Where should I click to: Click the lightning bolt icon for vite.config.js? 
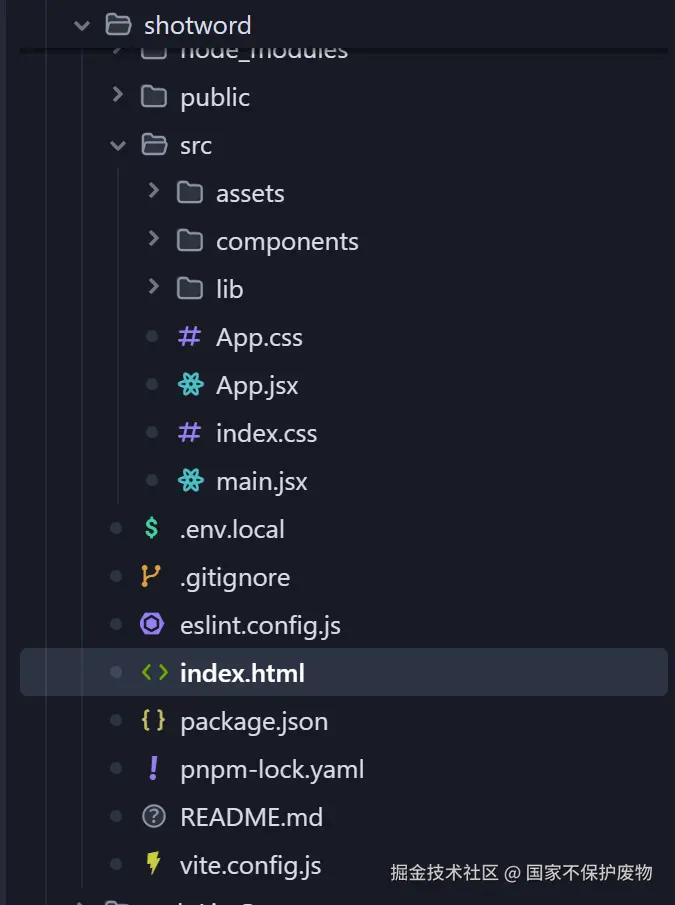(x=153, y=865)
